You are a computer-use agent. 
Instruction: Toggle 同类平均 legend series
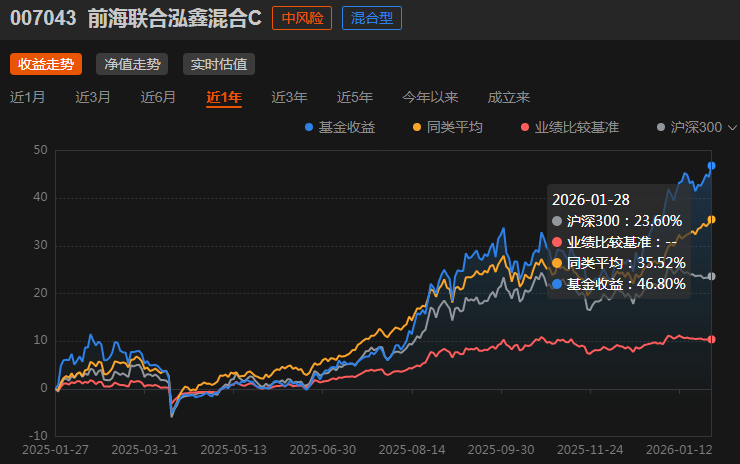coord(448,127)
